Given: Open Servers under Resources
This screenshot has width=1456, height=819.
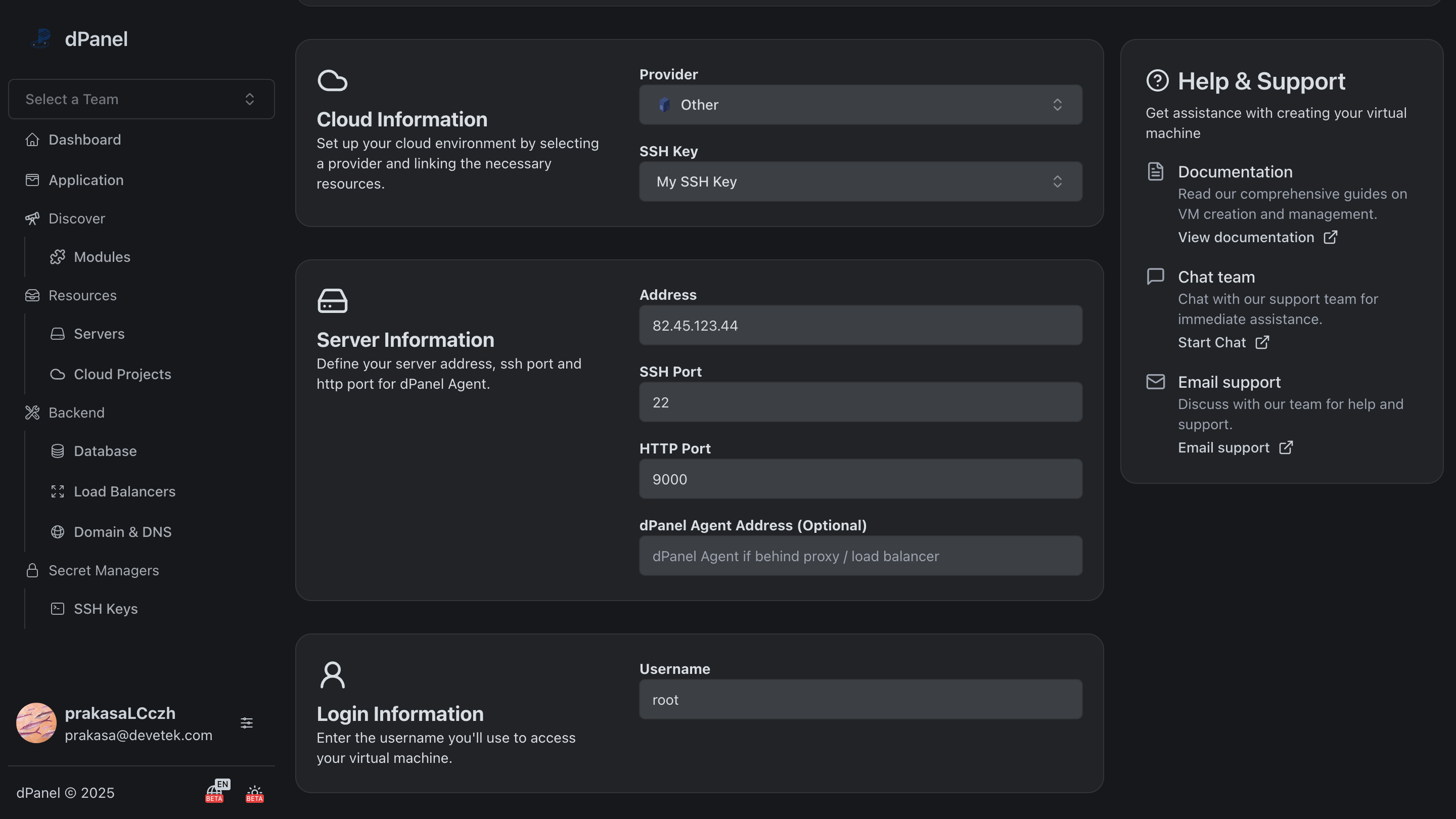Looking at the screenshot, I should 99,334.
